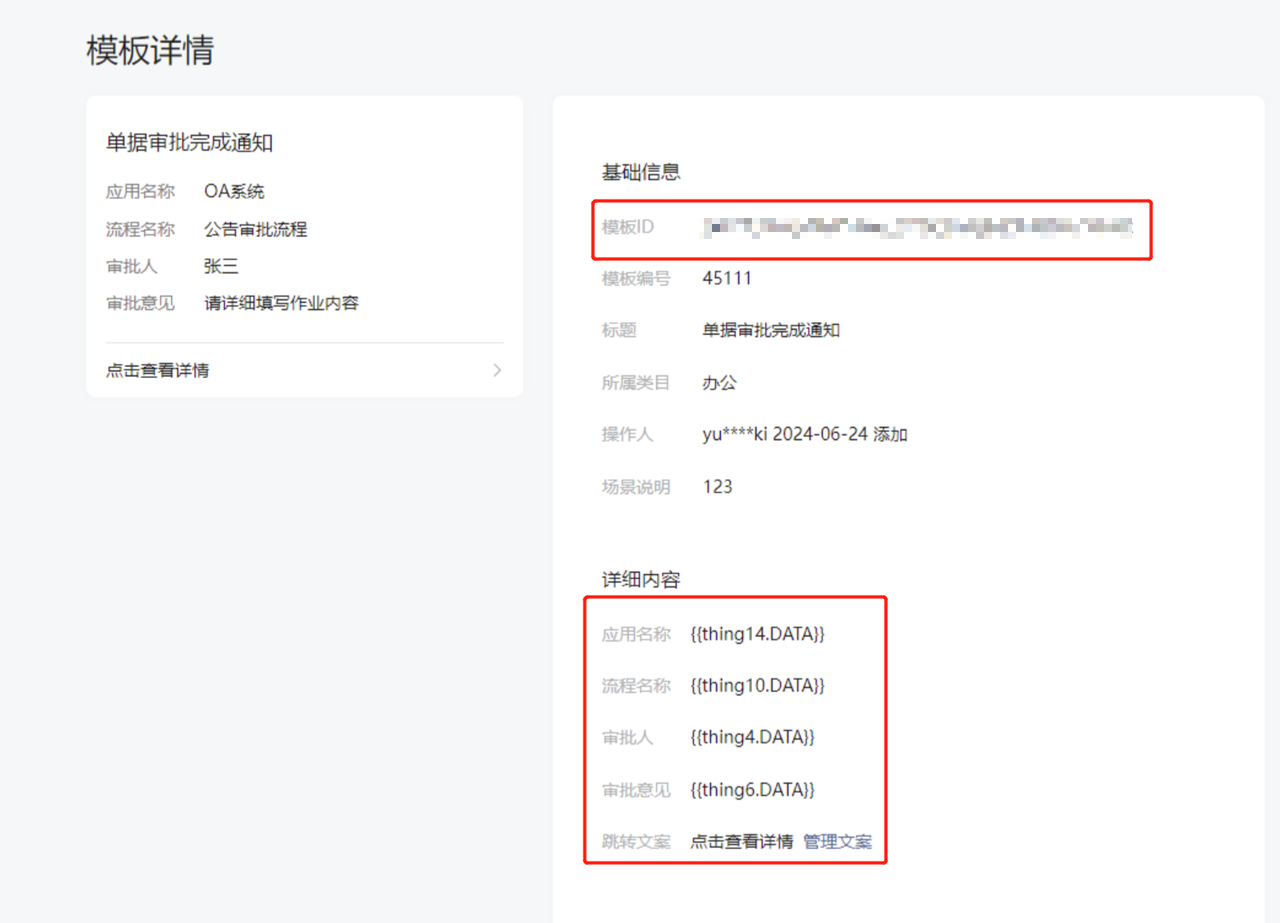The height and width of the screenshot is (923, 1280).
Task: Click the scene description value 123
Action: click(x=717, y=487)
